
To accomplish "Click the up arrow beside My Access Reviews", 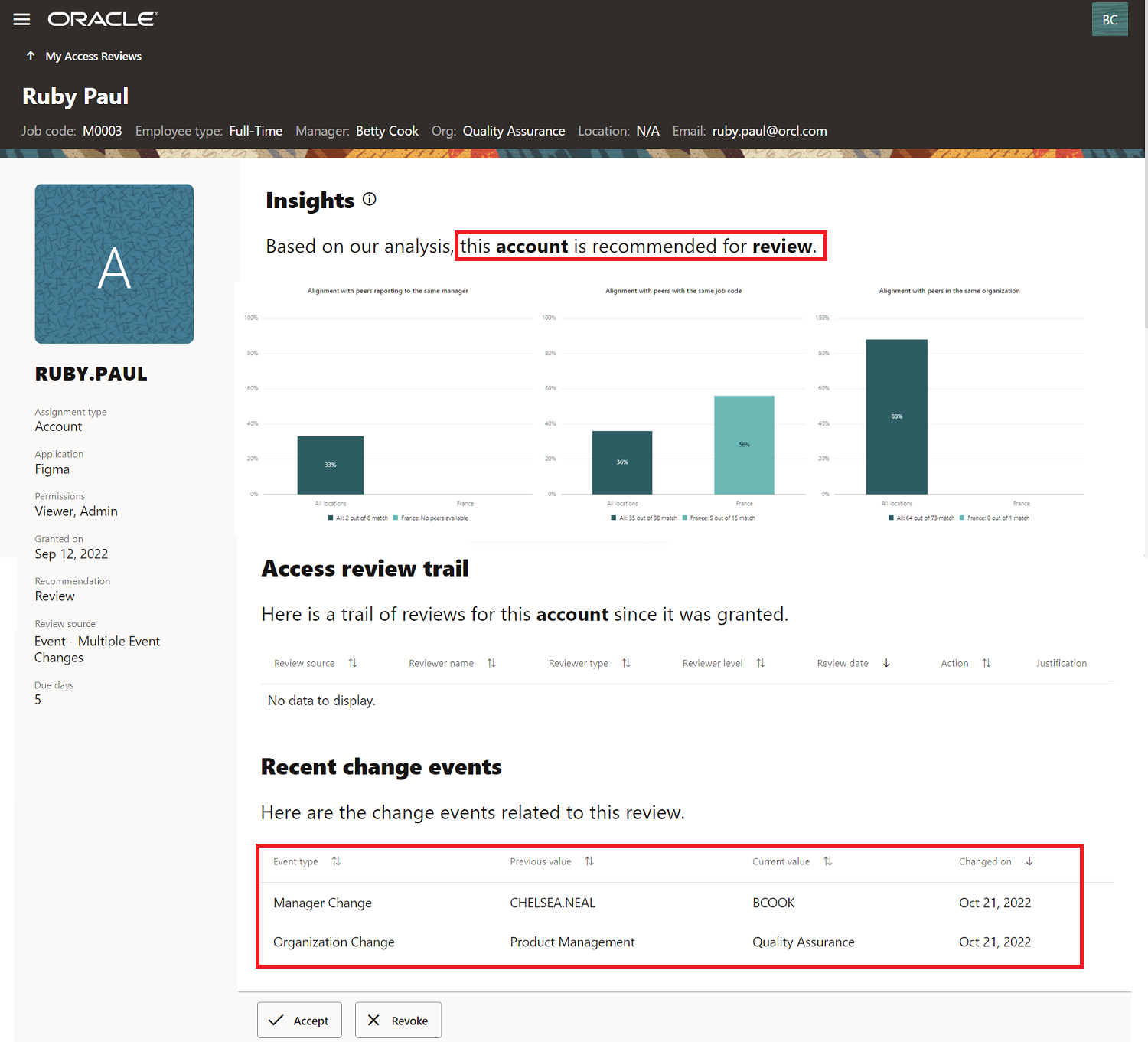I will tap(31, 56).
